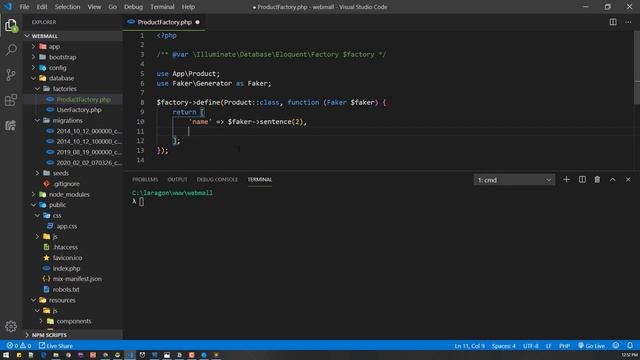Screen dimensions: 640x360
Task: Maximize the panel with up chevron
Action: (613, 180)
